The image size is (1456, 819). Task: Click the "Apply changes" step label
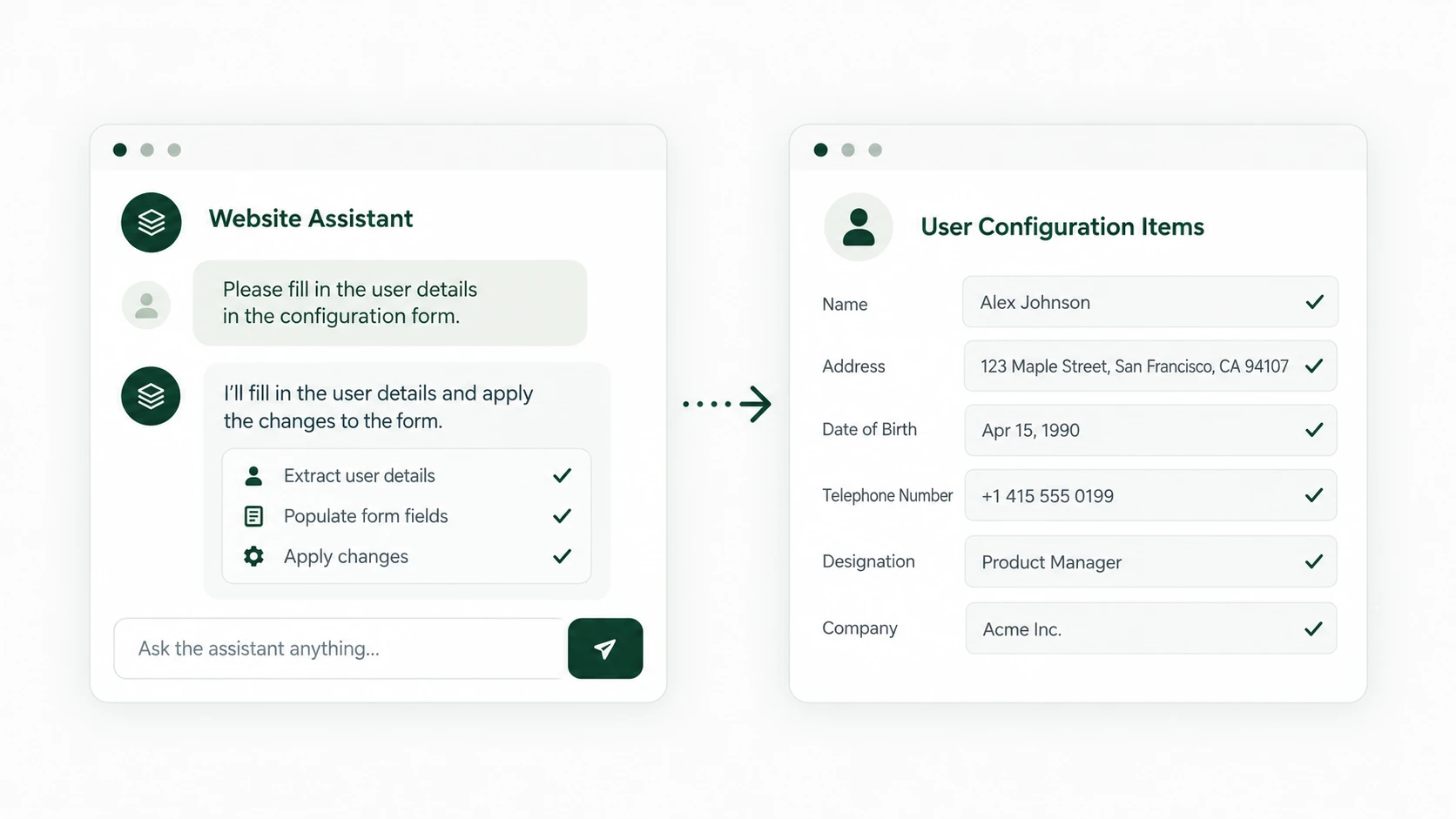346,556
